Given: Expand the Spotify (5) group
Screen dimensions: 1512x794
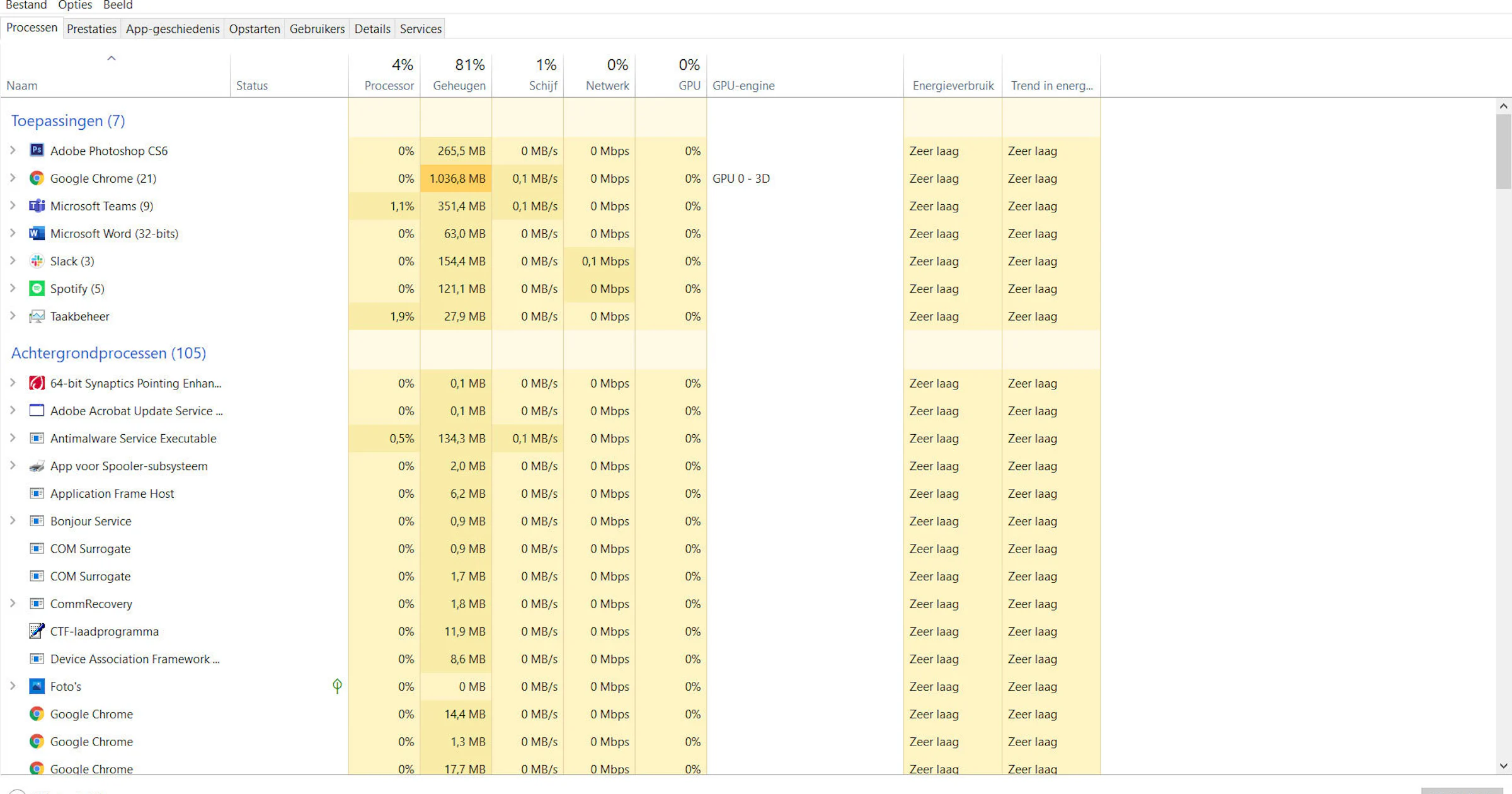Looking at the screenshot, I should click(x=13, y=288).
